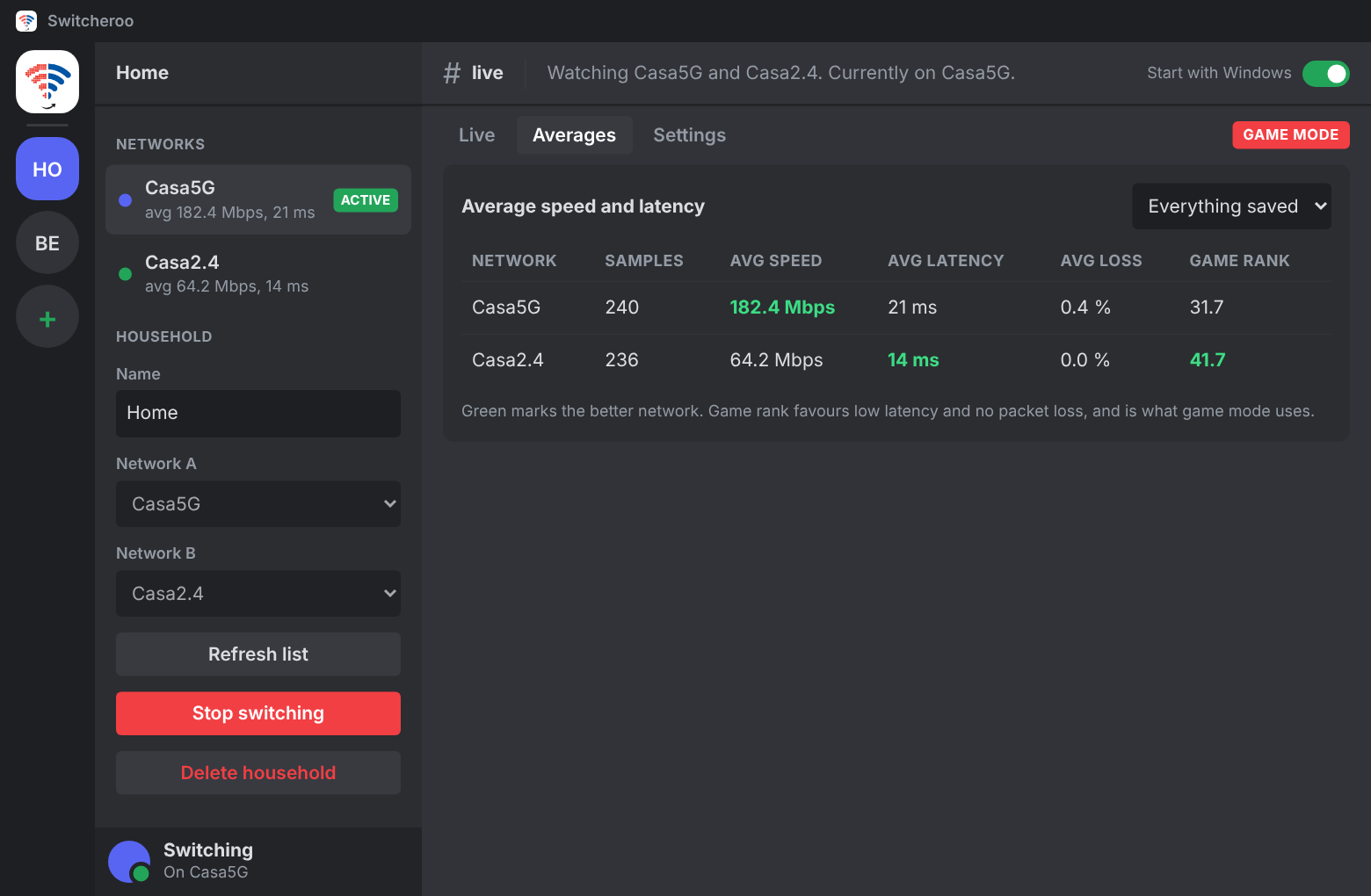
Task: Click the Switcheroo wifi logo in sidebar
Action: 47,82
